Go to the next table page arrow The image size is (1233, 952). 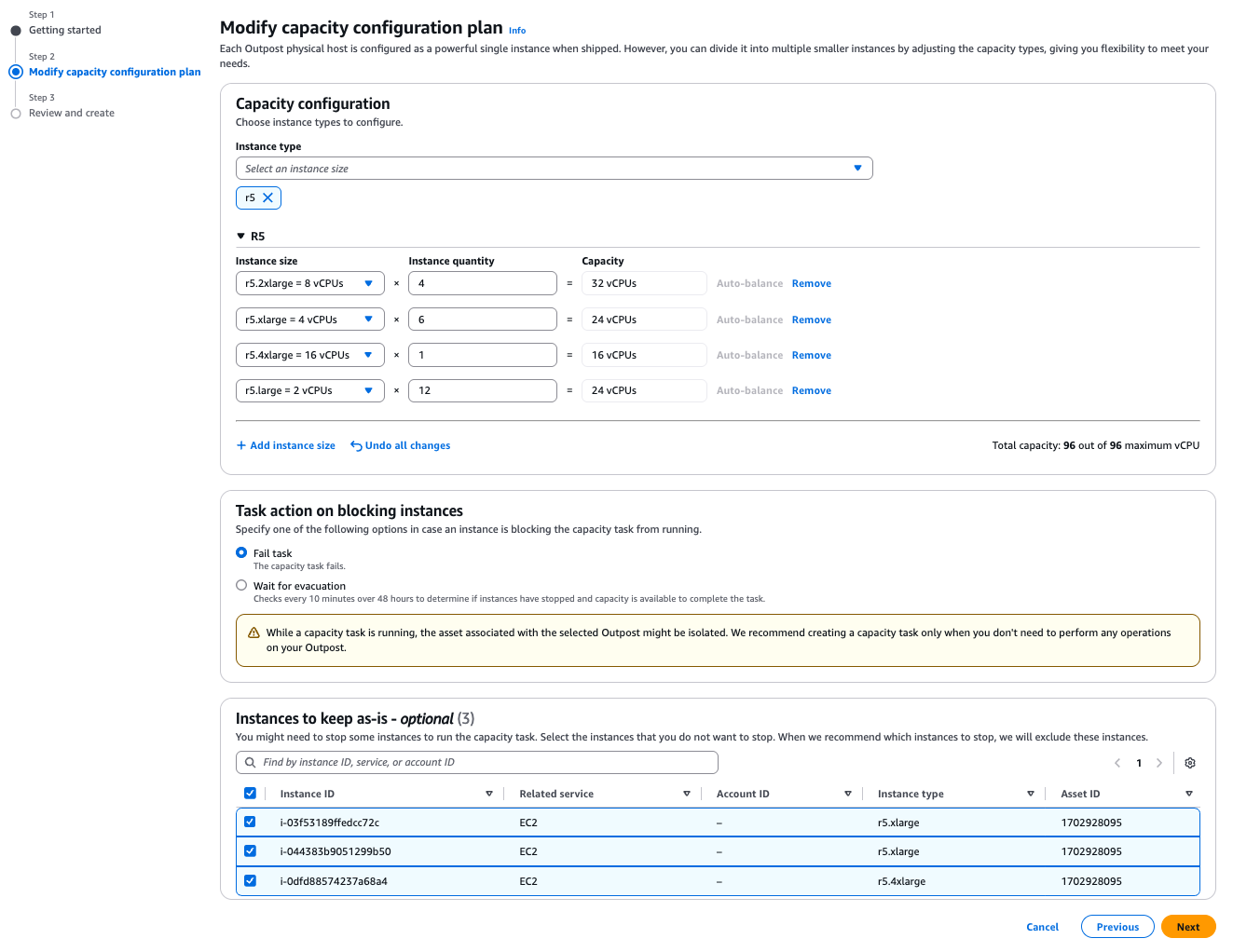pyautogui.click(x=1159, y=763)
